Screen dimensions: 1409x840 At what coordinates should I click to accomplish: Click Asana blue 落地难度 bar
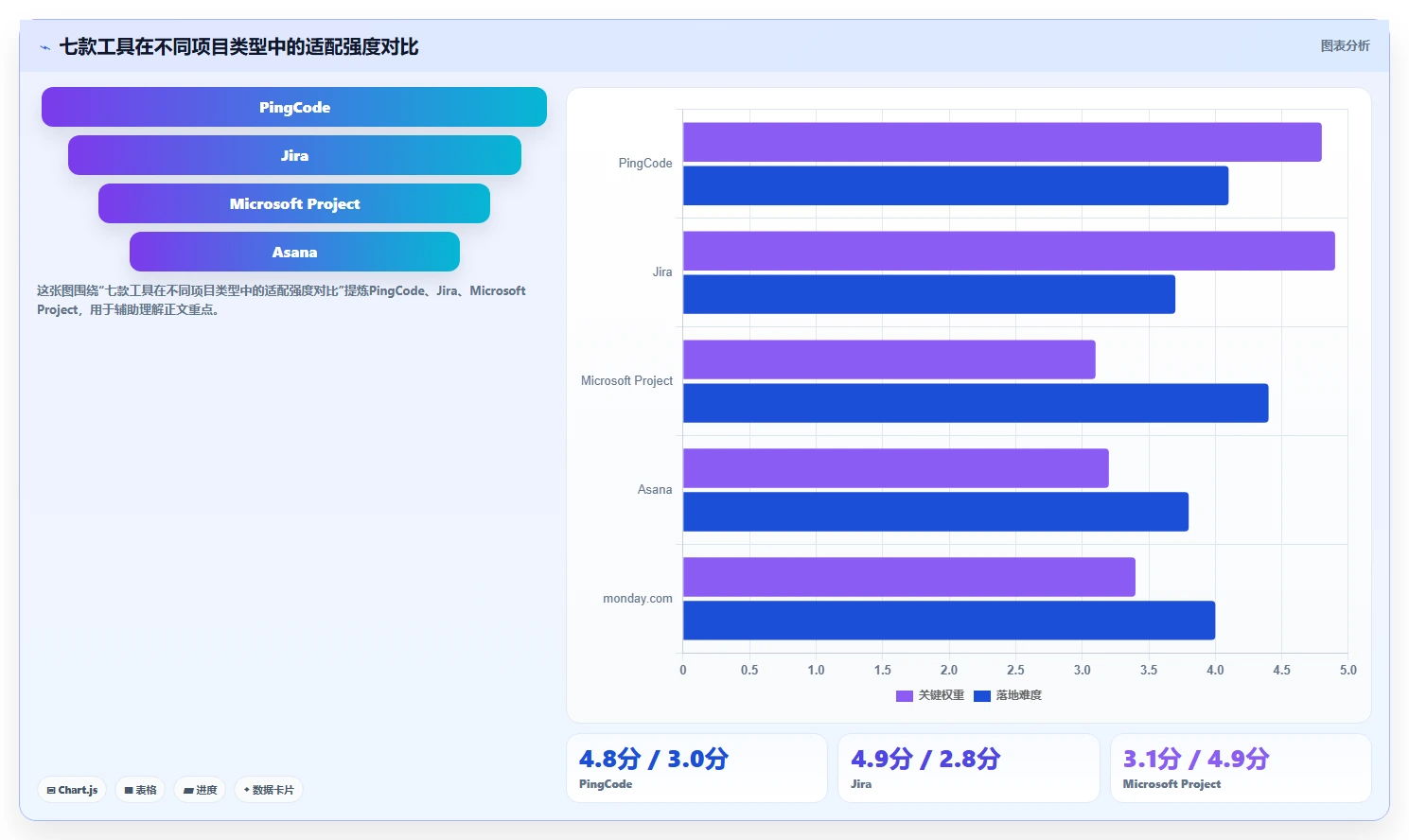(x=936, y=512)
